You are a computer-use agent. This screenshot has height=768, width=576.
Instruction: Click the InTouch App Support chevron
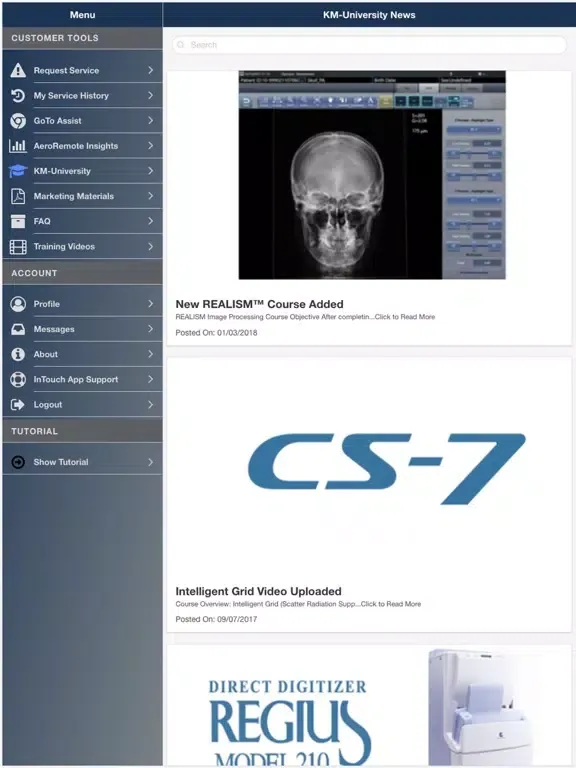pyautogui.click(x=150, y=380)
